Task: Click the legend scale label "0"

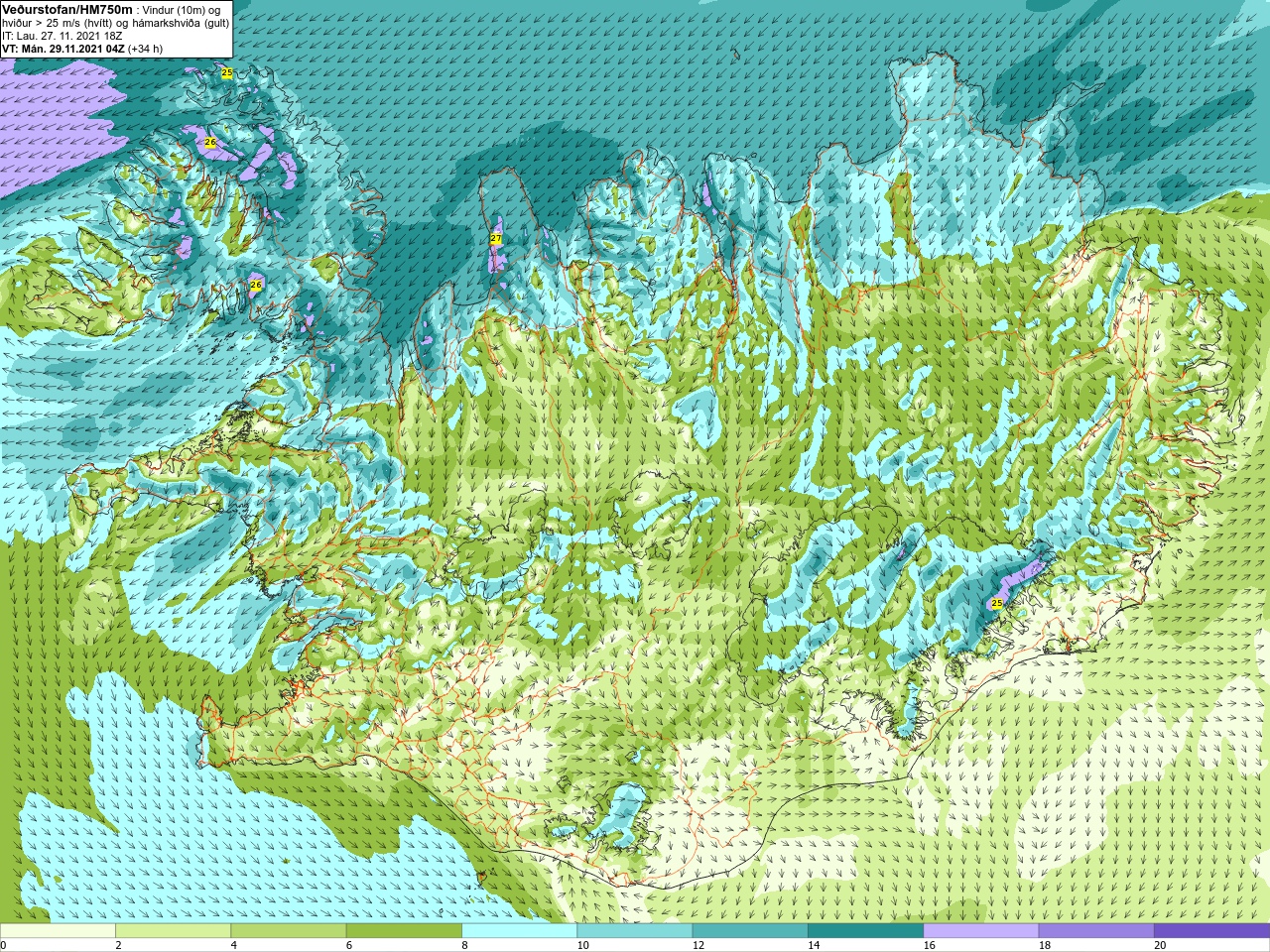Action: pos(3,945)
